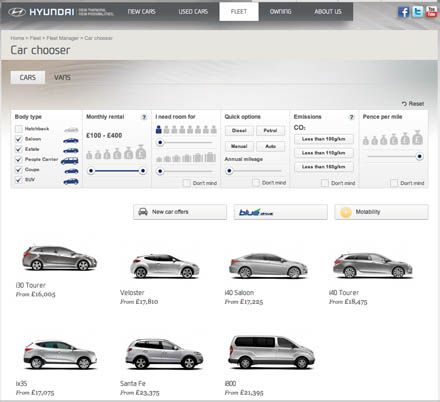Open the OWNING menu
The width and height of the screenshot is (440, 402).
click(x=280, y=12)
